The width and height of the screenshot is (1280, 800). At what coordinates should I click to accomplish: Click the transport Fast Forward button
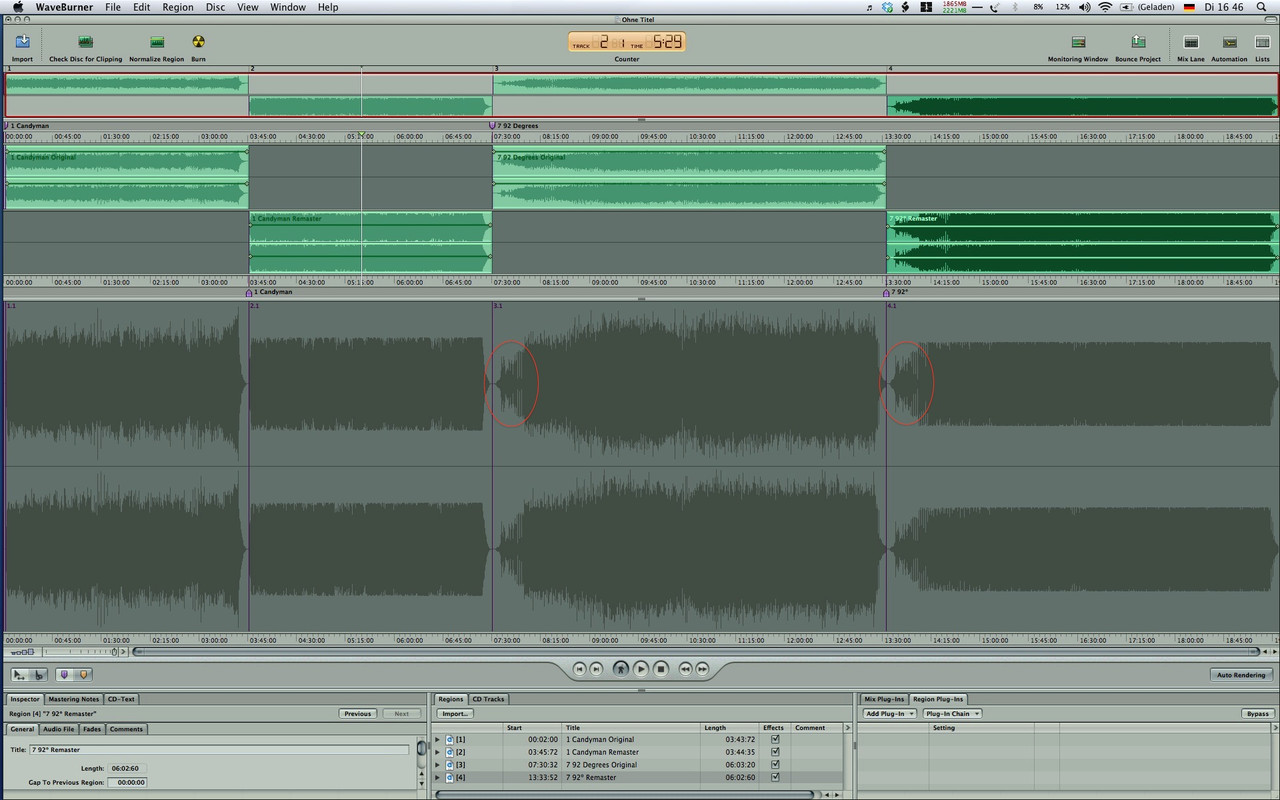pyautogui.click(x=703, y=669)
